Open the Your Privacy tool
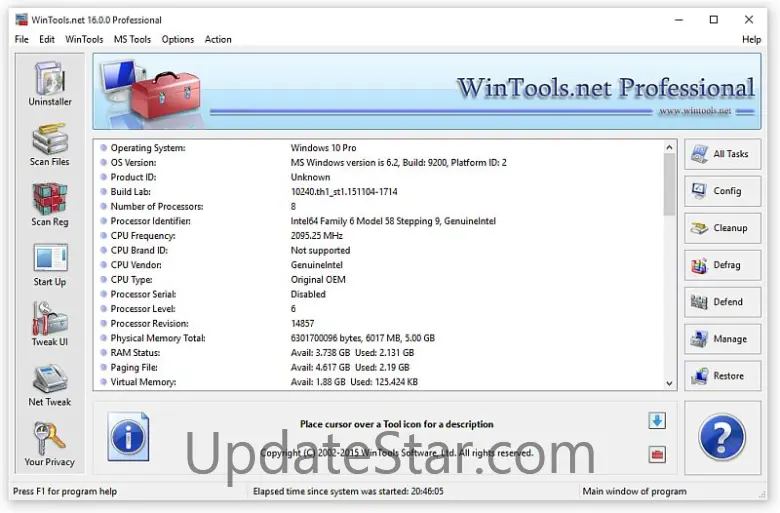This screenshot has height=513, width=780. tap(50, 445)
